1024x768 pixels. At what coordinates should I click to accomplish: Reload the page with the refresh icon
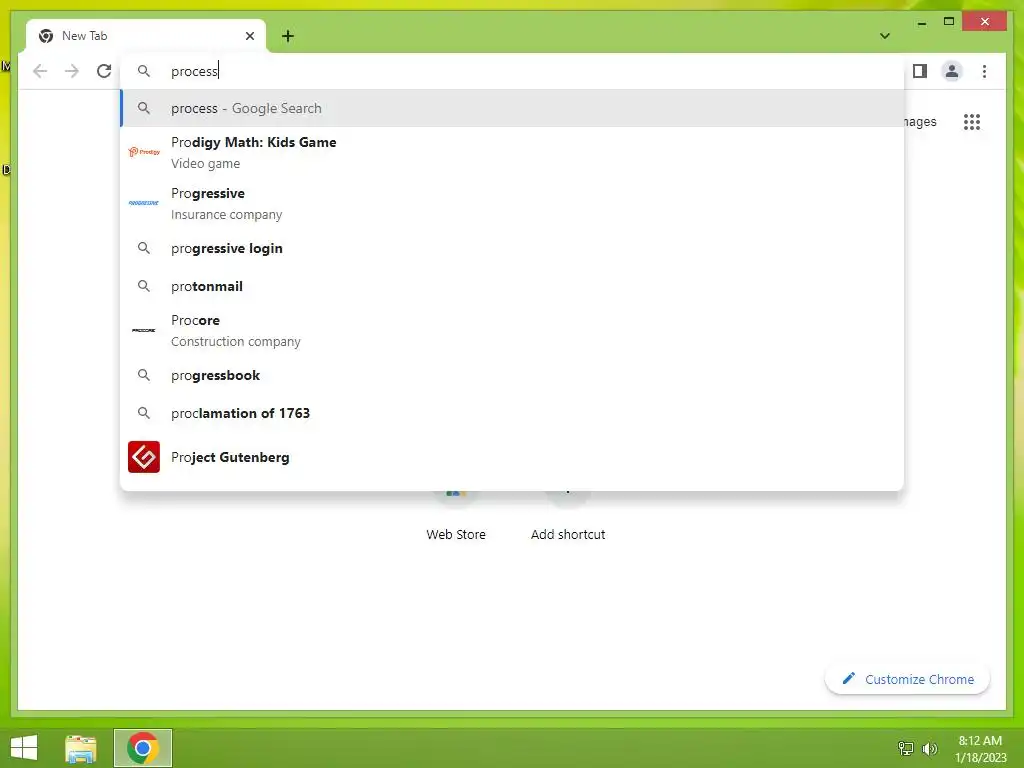(x=104, y=71)
